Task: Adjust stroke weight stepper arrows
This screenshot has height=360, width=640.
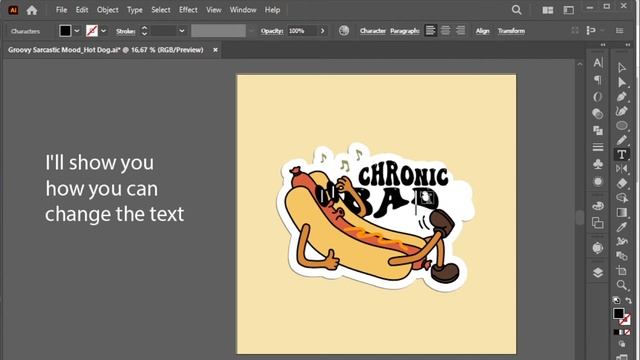Action: pyautogui.click(x=144, y=31)
